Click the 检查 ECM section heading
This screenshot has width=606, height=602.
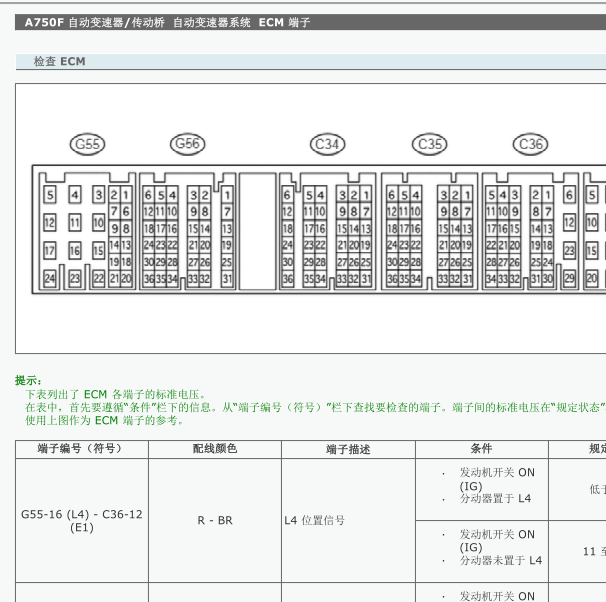pyautogui.click(x=60, y=61)
